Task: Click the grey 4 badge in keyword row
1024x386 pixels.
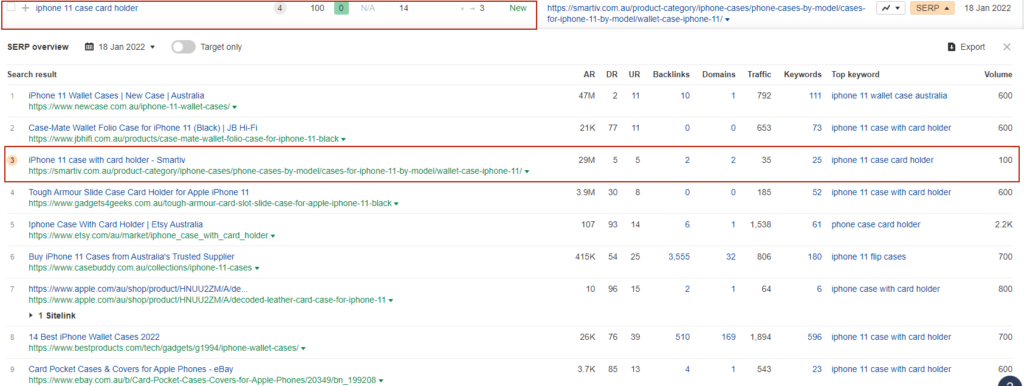Action: tap(280, 8)
